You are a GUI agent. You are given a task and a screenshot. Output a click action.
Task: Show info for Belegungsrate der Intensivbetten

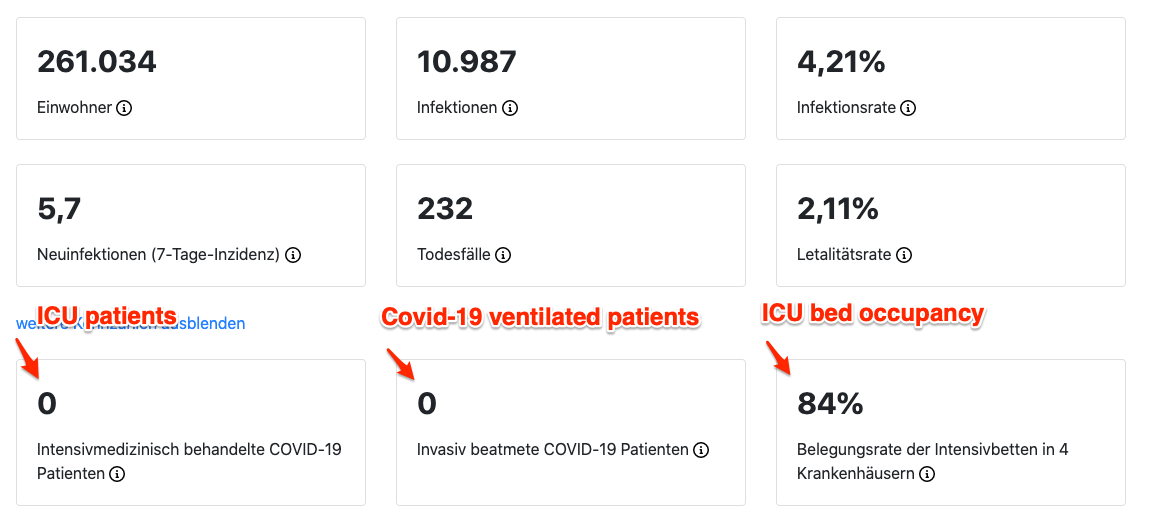[x=927, y=474]
